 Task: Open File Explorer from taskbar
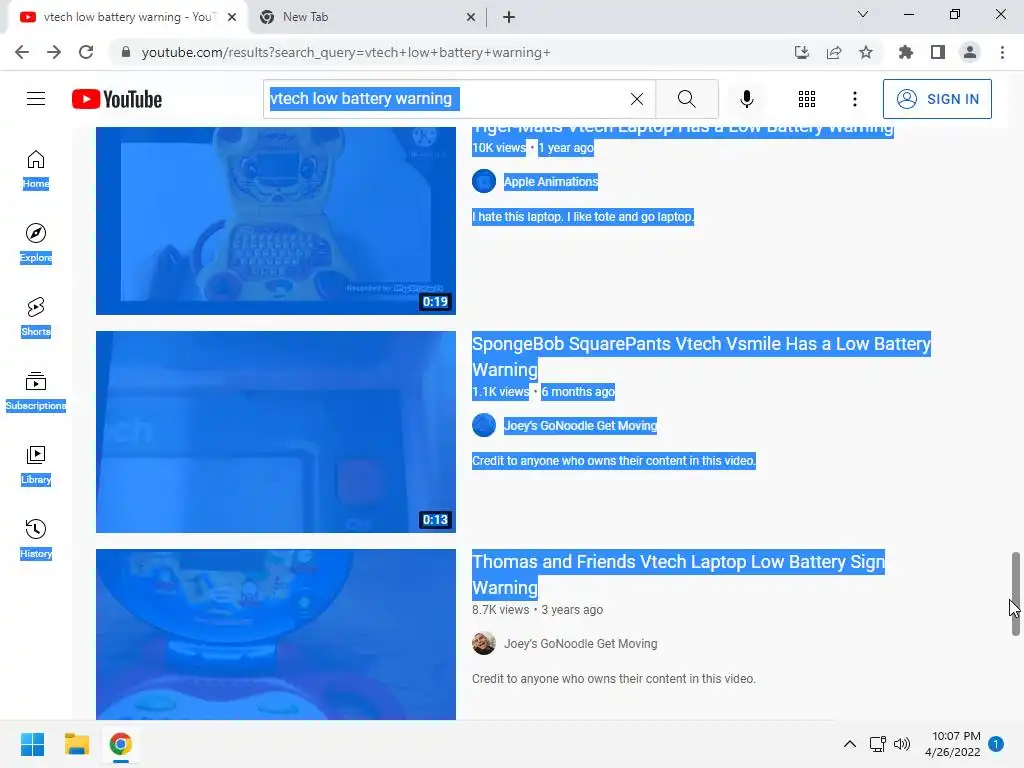point(76,744)
